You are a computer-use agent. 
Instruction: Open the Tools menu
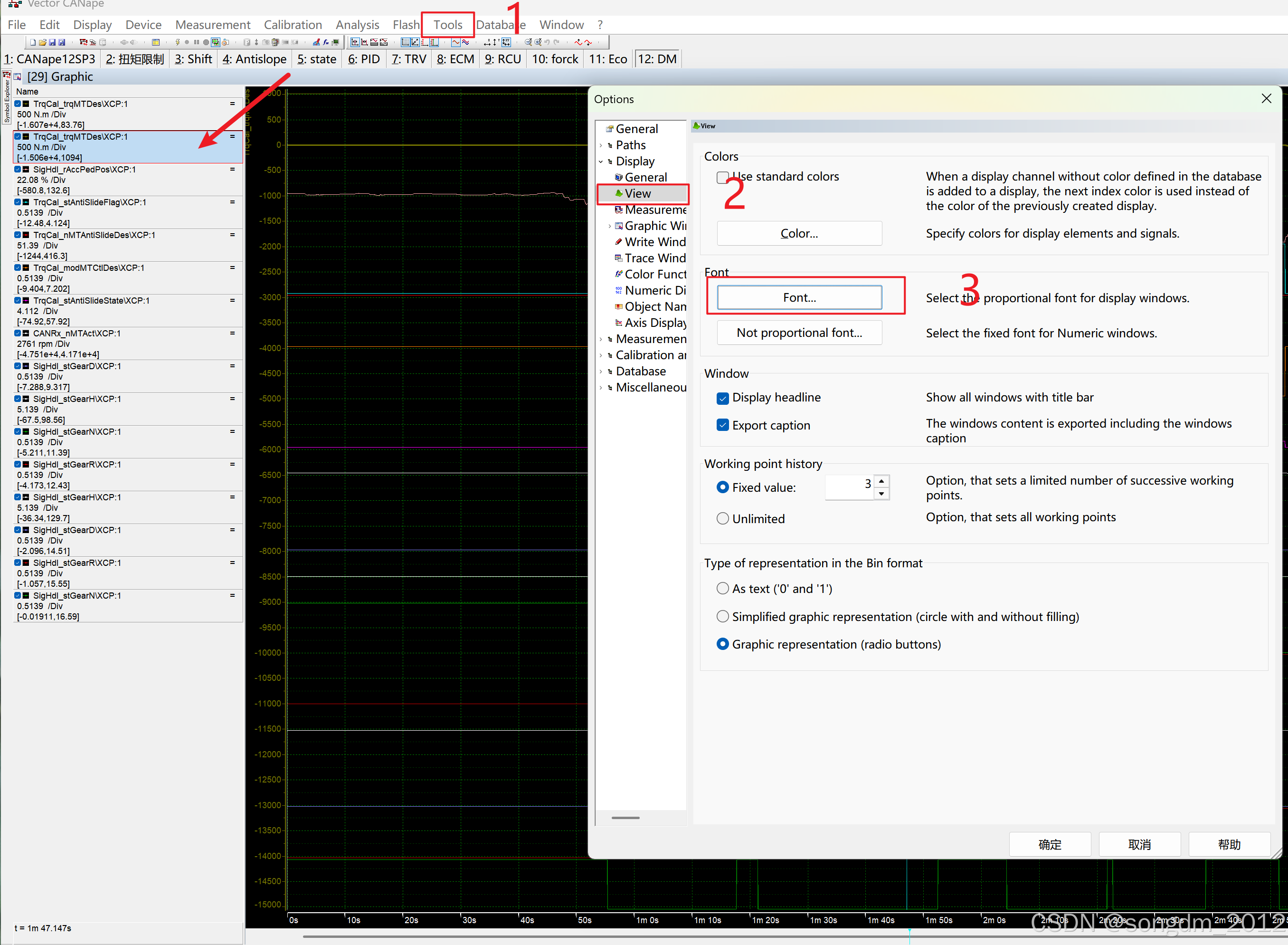point(448,25)
